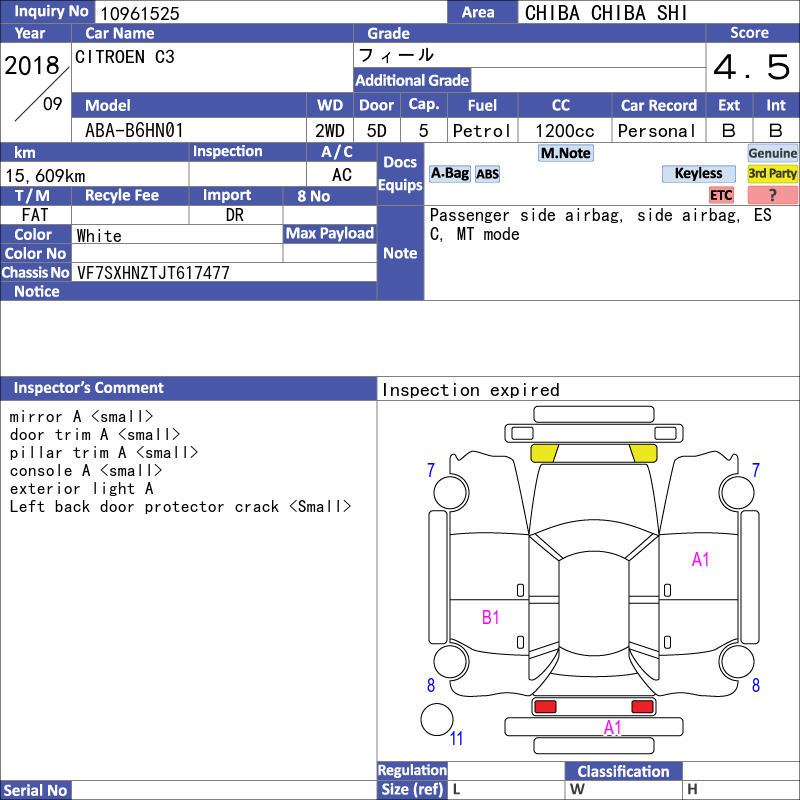Click the magenta B1 damage mark on left door
This screenshot has height=800, width=800.
point(490,617)
